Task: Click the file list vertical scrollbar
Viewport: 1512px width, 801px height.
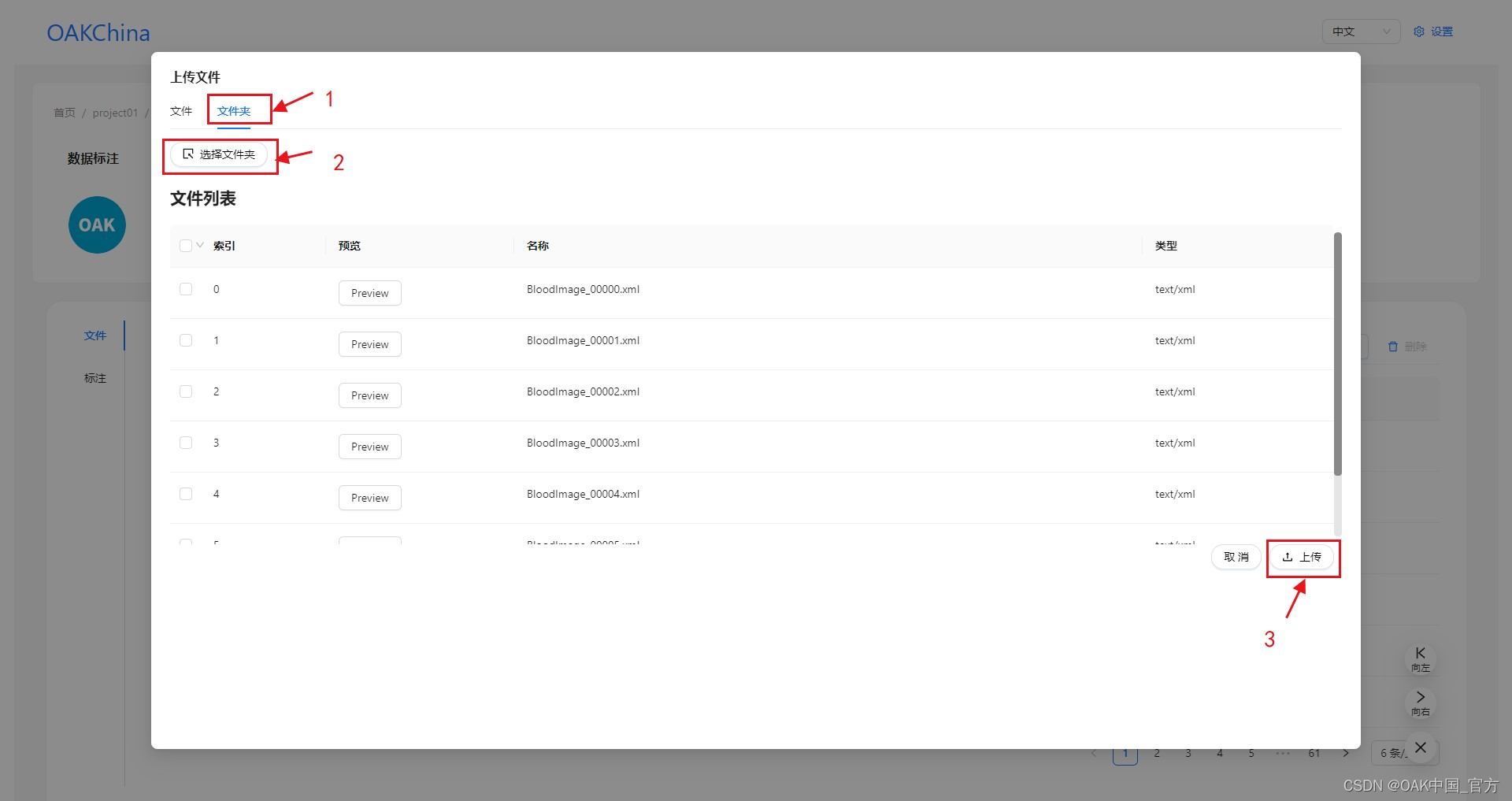Action: pos(1337,354)
